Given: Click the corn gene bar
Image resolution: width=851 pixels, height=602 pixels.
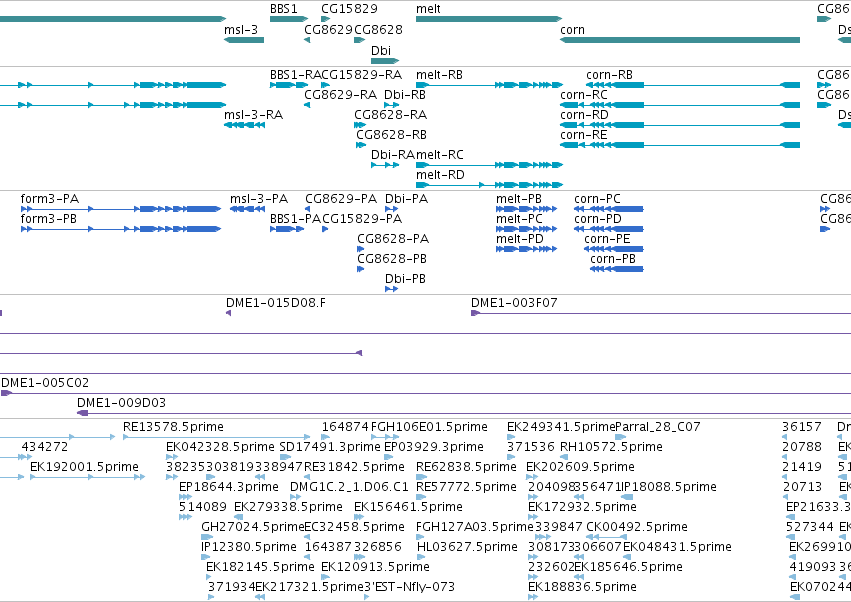Looking at the screenshot, I should point(680,40).
